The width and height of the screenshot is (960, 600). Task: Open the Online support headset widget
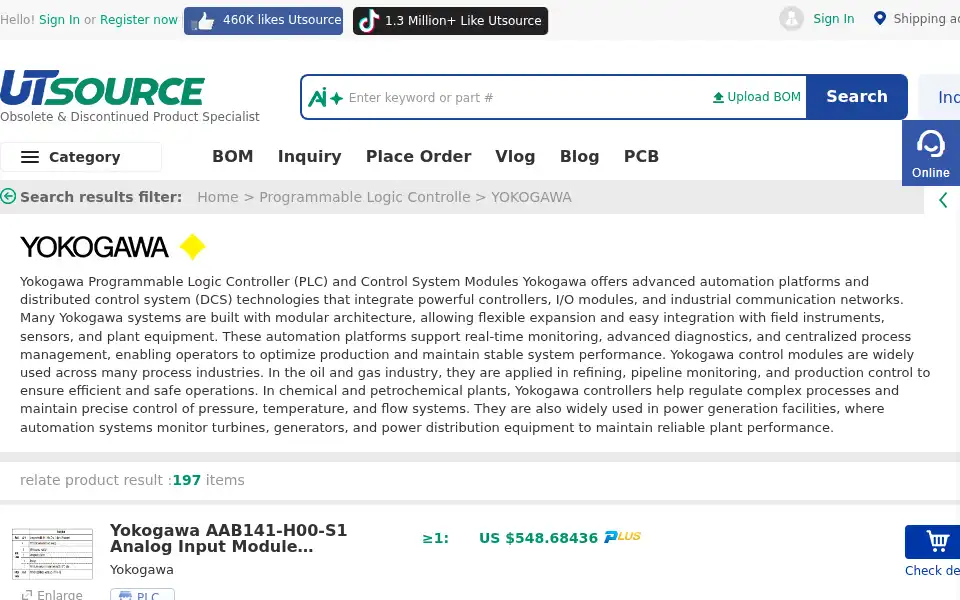[x=931, y=153]
